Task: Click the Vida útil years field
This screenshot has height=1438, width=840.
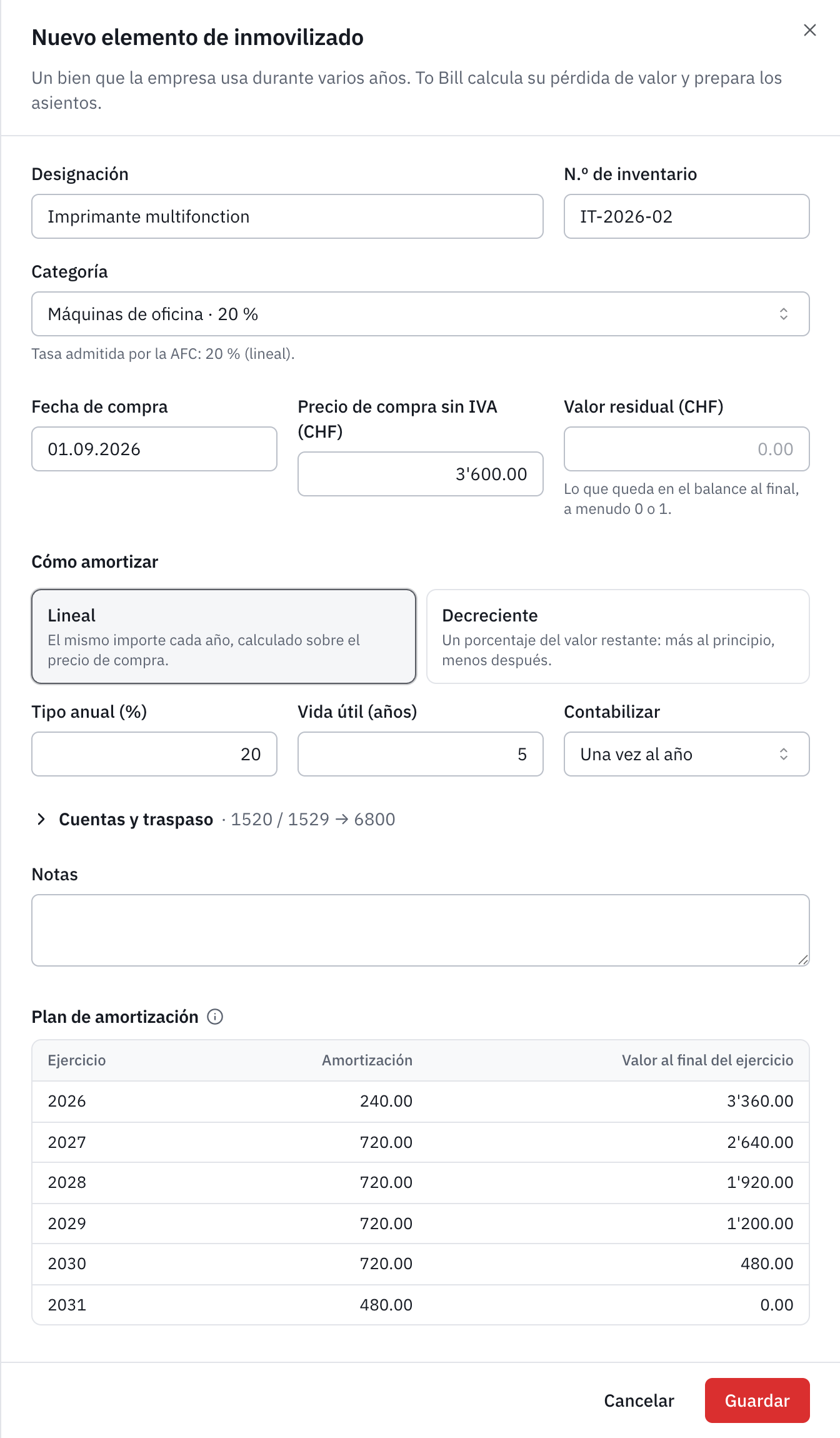Action: coord(421,754)
